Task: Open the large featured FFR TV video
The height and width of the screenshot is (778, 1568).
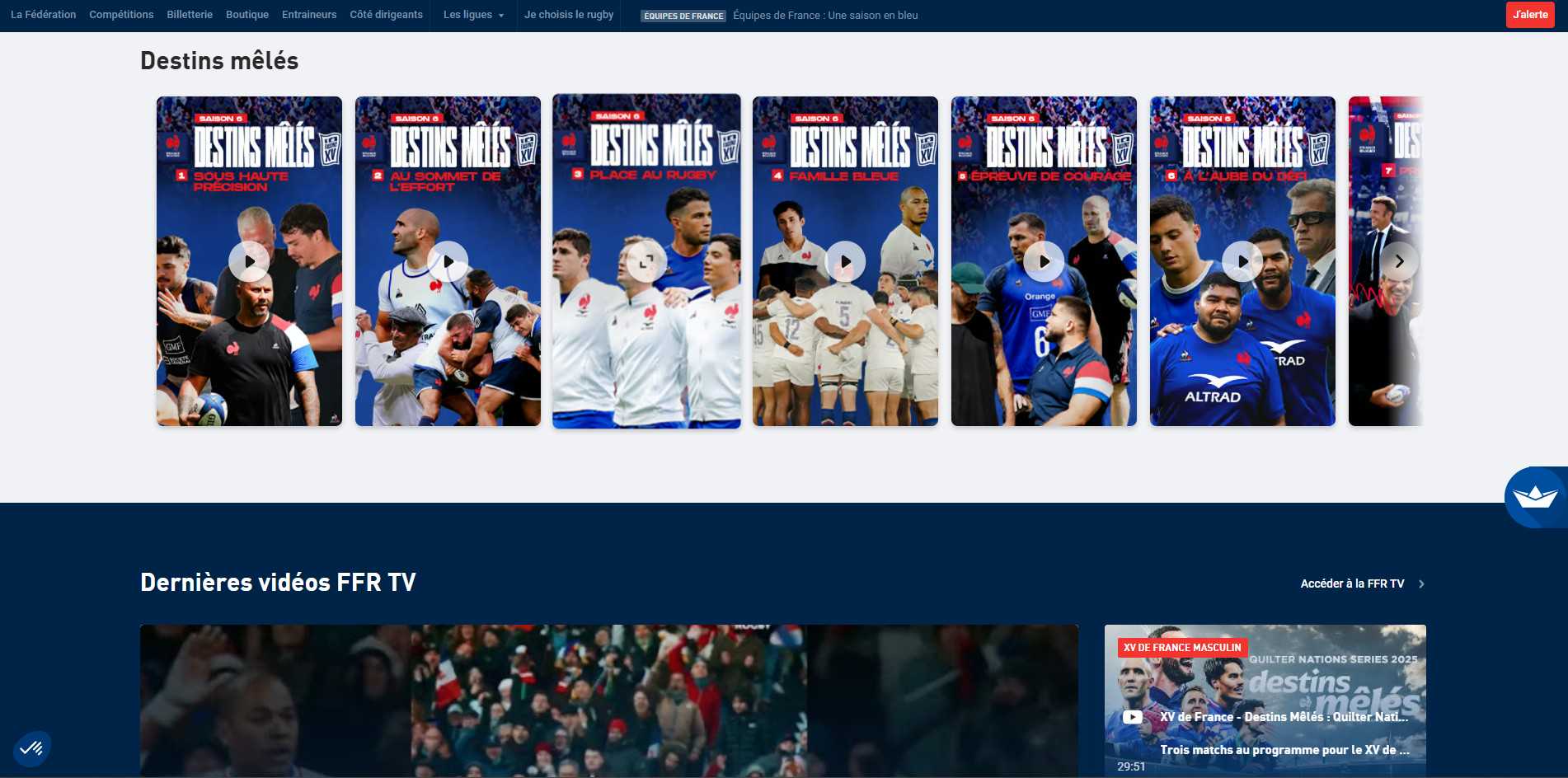Action: (x=609, y=701)
